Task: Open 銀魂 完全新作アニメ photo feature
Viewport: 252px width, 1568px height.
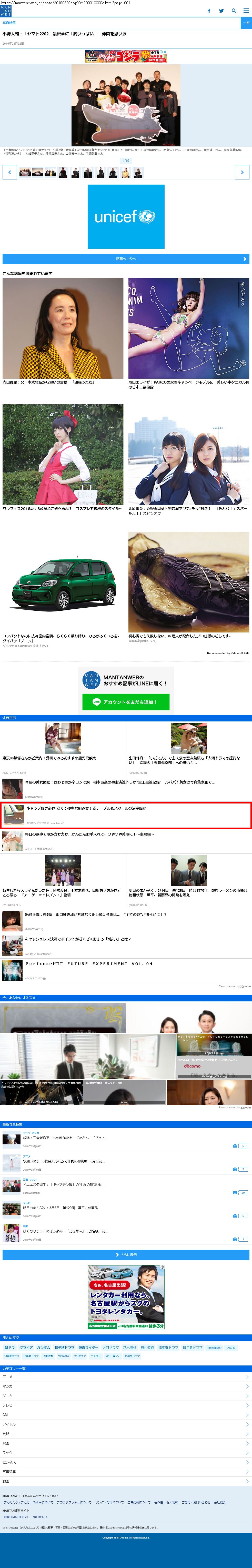Action: point(65,1138)
